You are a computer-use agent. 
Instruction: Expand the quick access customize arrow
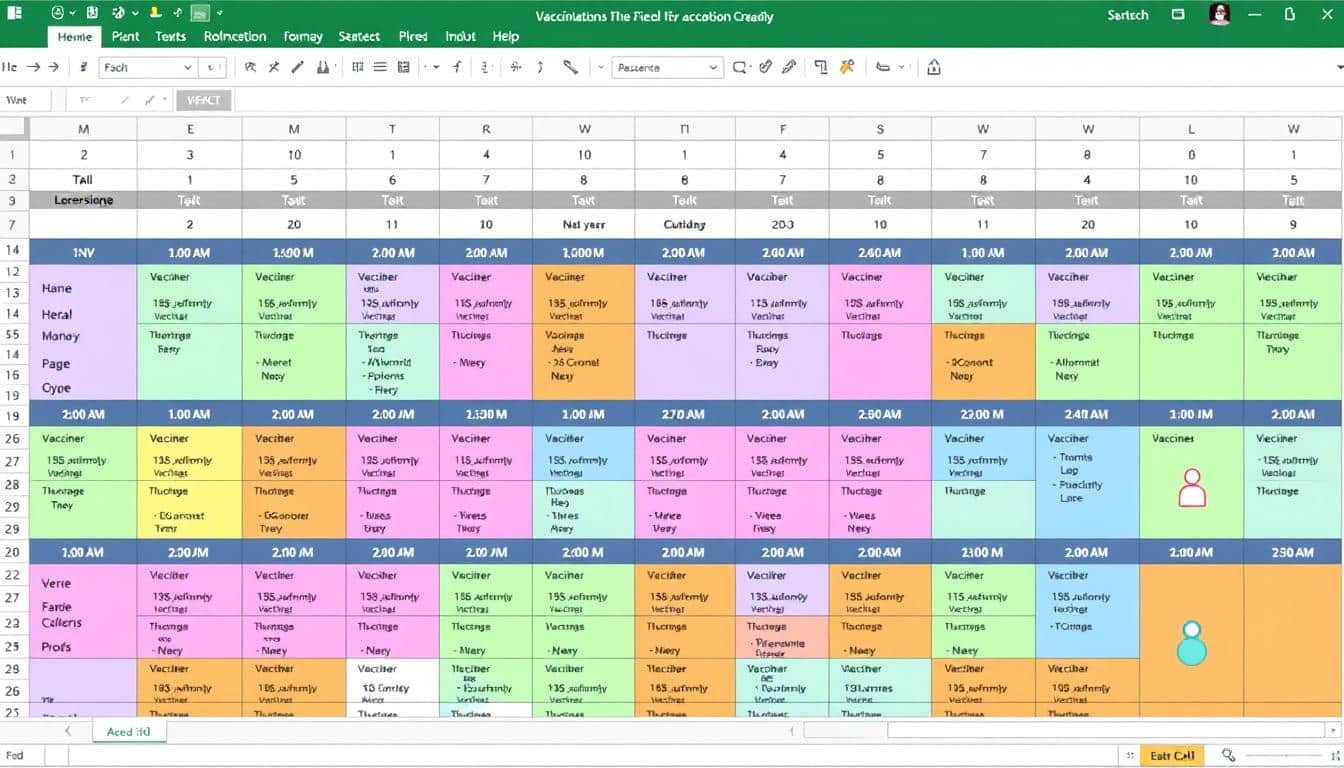(x=220, y=14)
